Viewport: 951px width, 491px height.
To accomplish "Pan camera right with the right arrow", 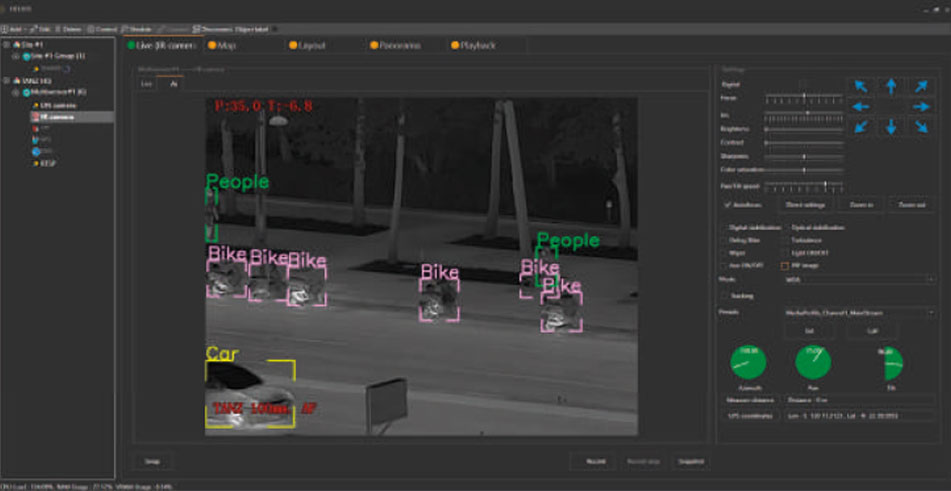I will pos(921,107).
